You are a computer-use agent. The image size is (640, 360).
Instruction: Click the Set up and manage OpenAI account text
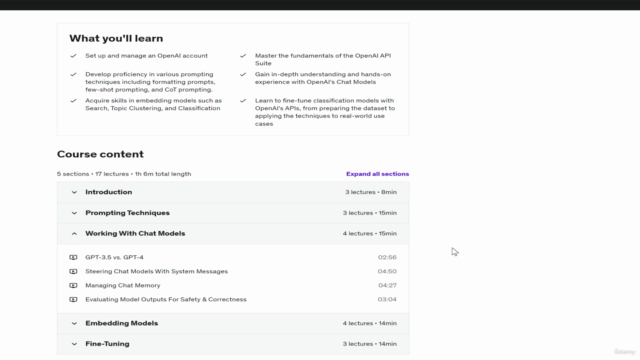tap(147, 56)
